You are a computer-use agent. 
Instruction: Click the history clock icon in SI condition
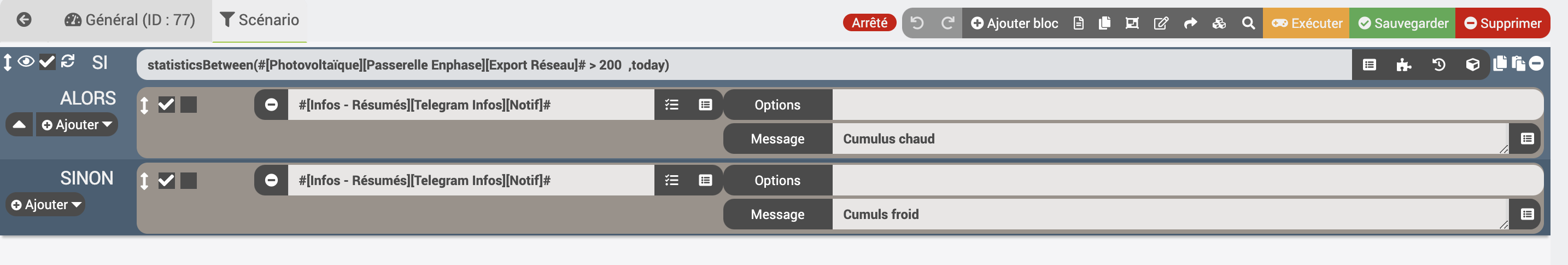1438,65
